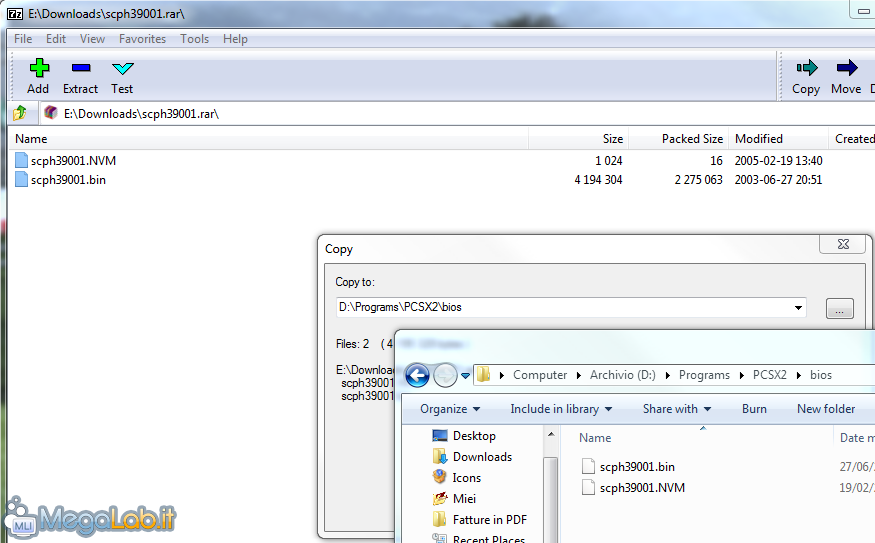Viewport: 875px width, 543px height.
Task: Click bios in Explorer breadcrumb
Action: tap(821, 375)
